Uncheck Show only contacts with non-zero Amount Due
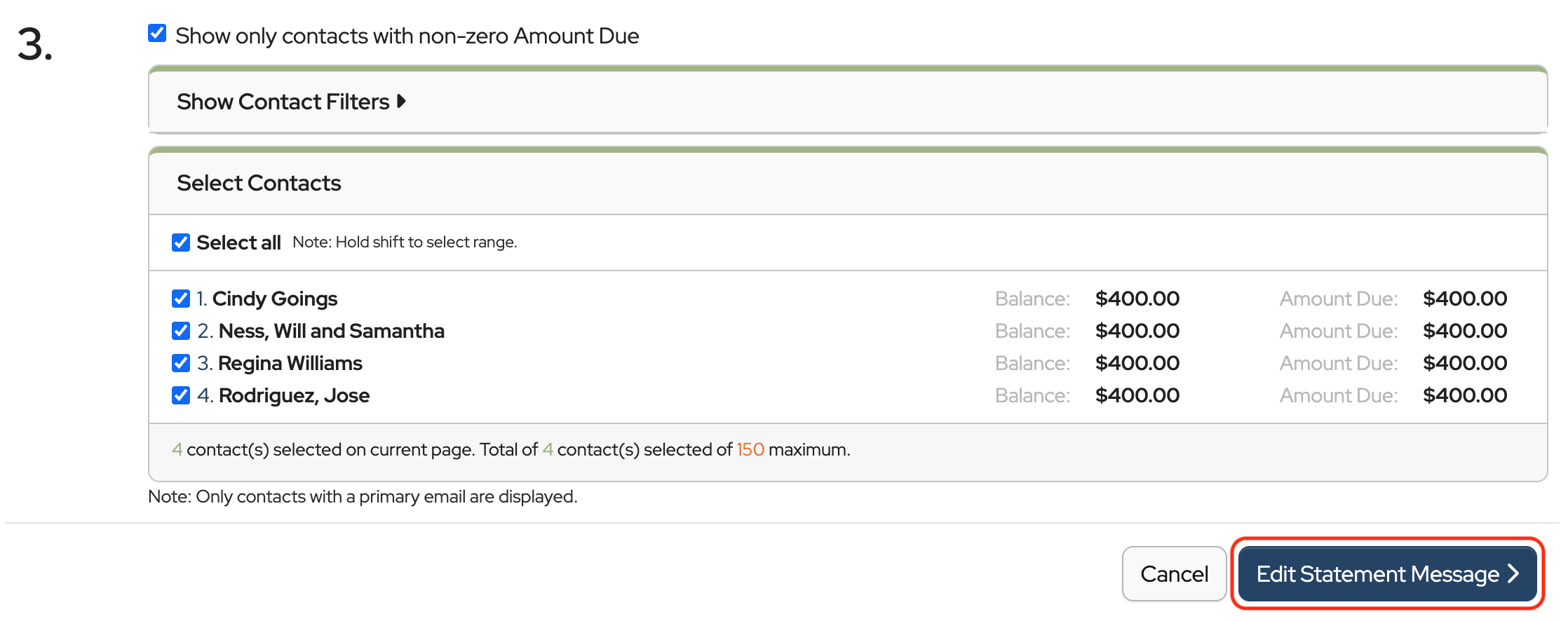 click(x=157, y=34)
